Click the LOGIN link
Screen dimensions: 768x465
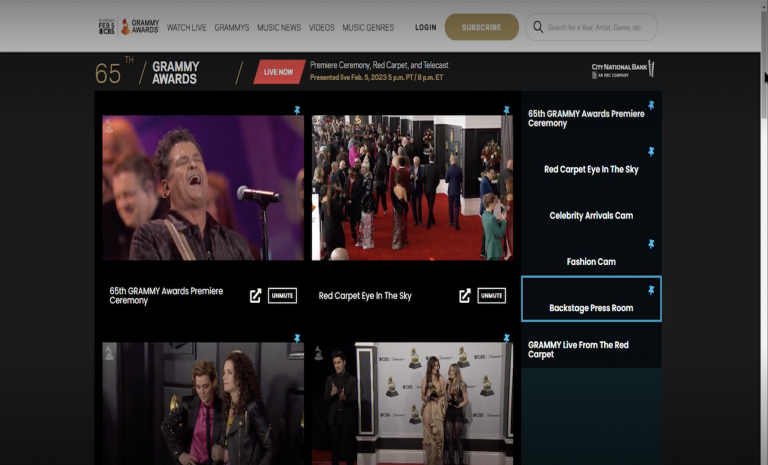coord(426,27)
